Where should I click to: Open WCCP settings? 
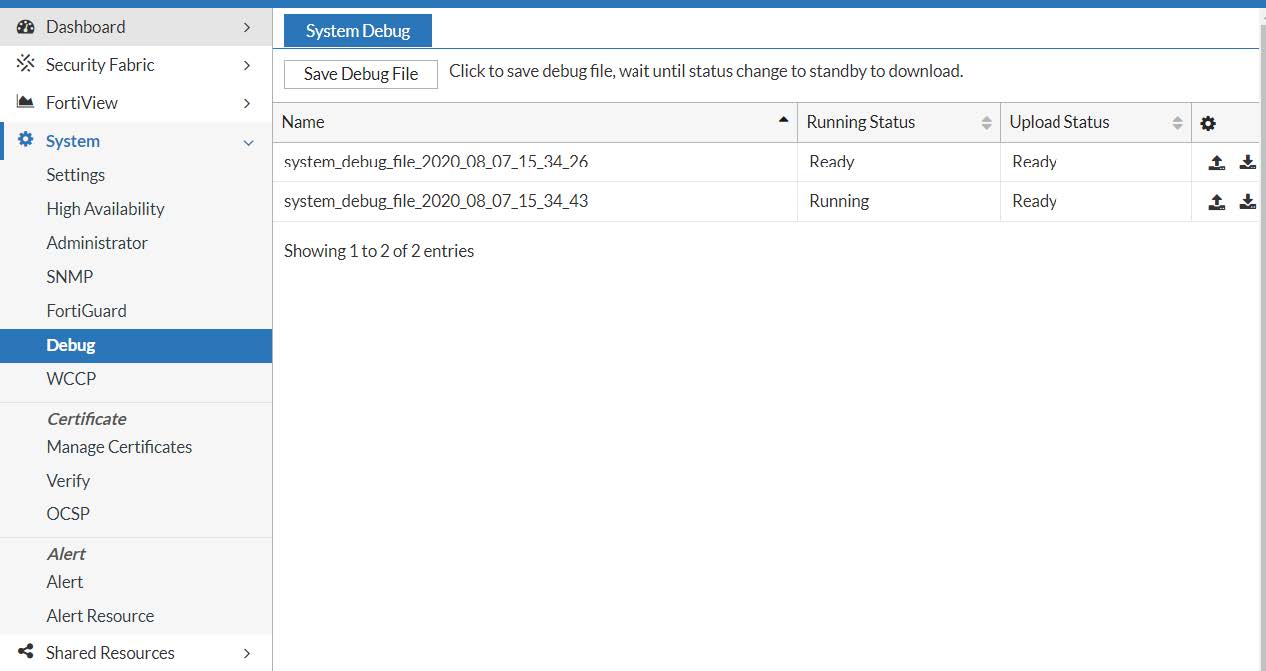[71, 379]
